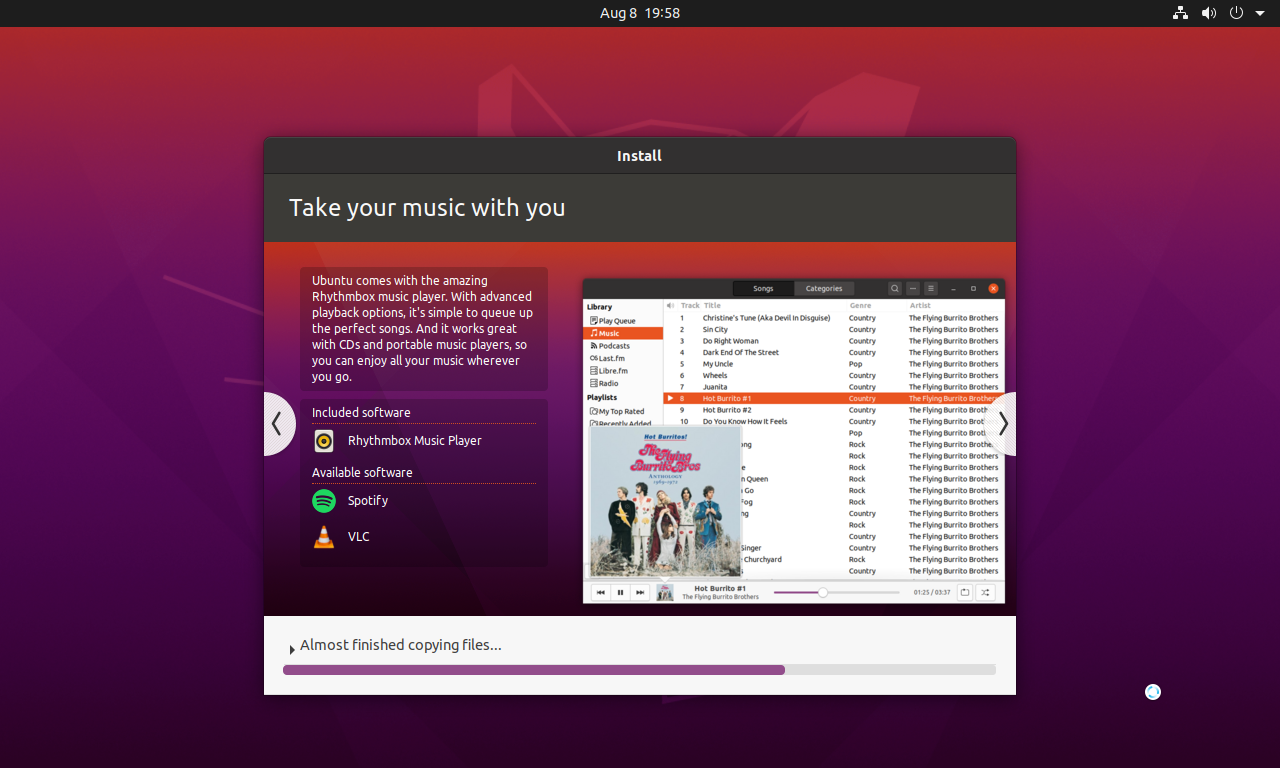The width and height of the screenshot is (1280, 768).
Task: Click the Artist column header
Action: pyautogui.click(x=920, y=305)
